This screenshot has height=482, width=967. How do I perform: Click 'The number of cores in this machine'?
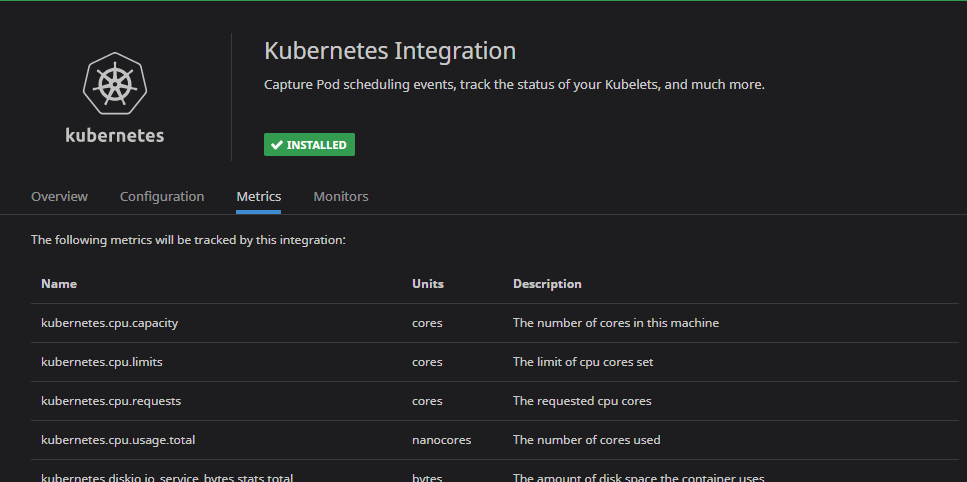click(616, 323)
